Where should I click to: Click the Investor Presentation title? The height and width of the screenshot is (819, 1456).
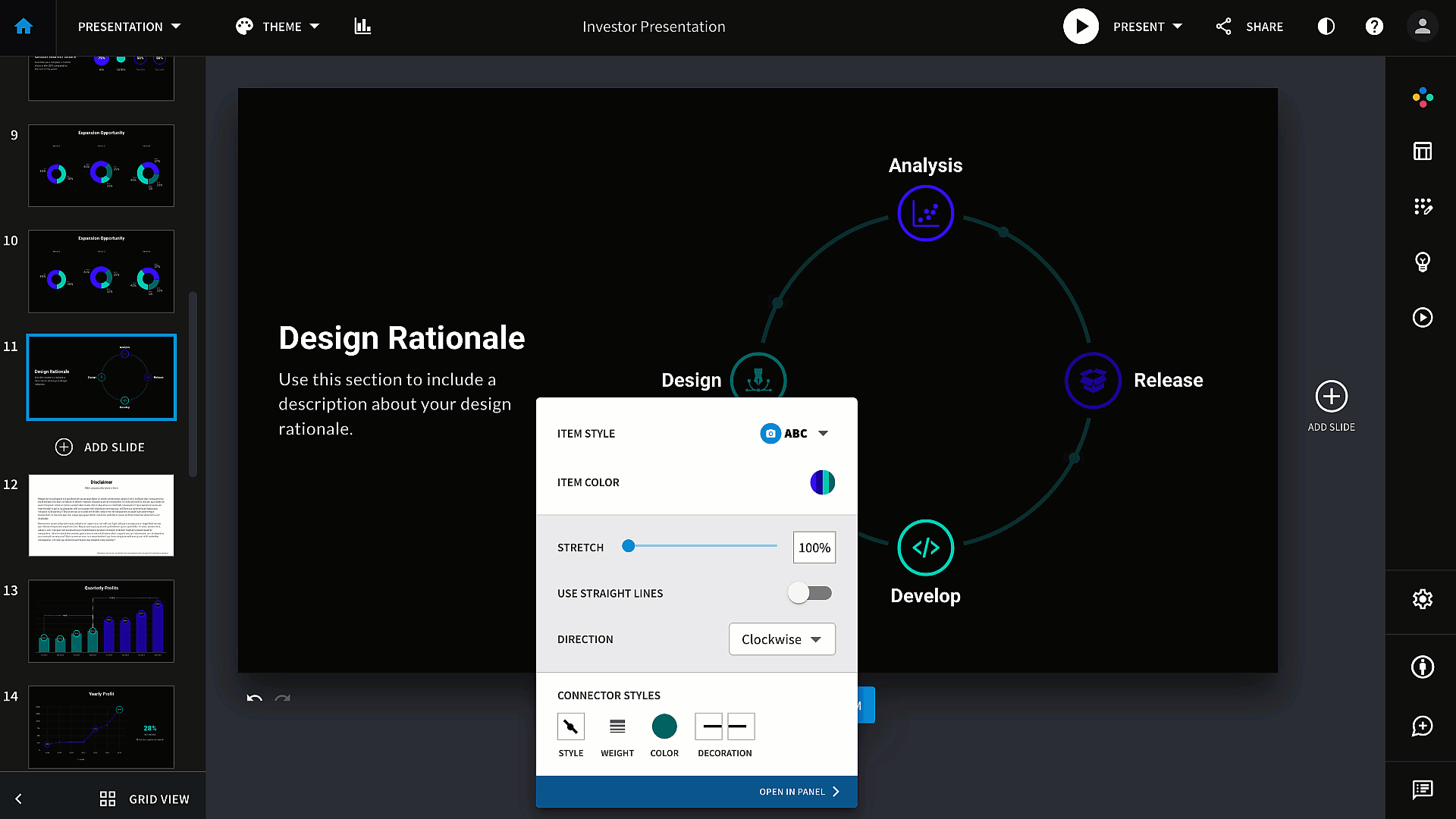[654, 27]
